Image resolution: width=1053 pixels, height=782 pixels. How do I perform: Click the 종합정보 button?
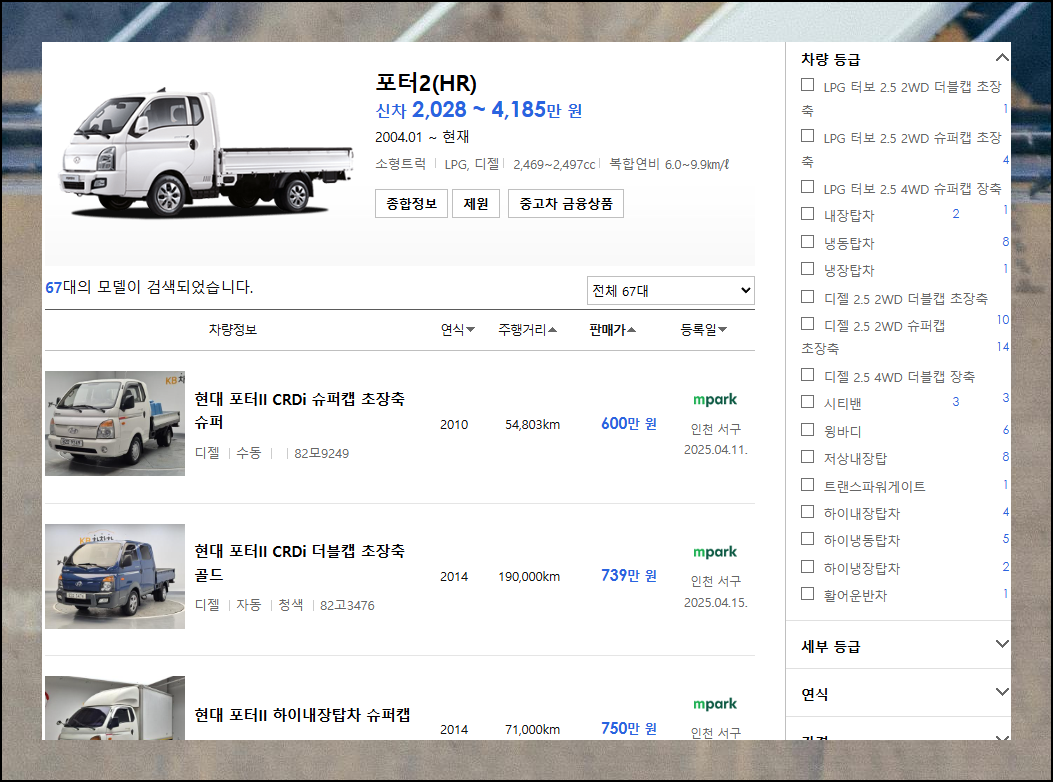coord(411,204)
